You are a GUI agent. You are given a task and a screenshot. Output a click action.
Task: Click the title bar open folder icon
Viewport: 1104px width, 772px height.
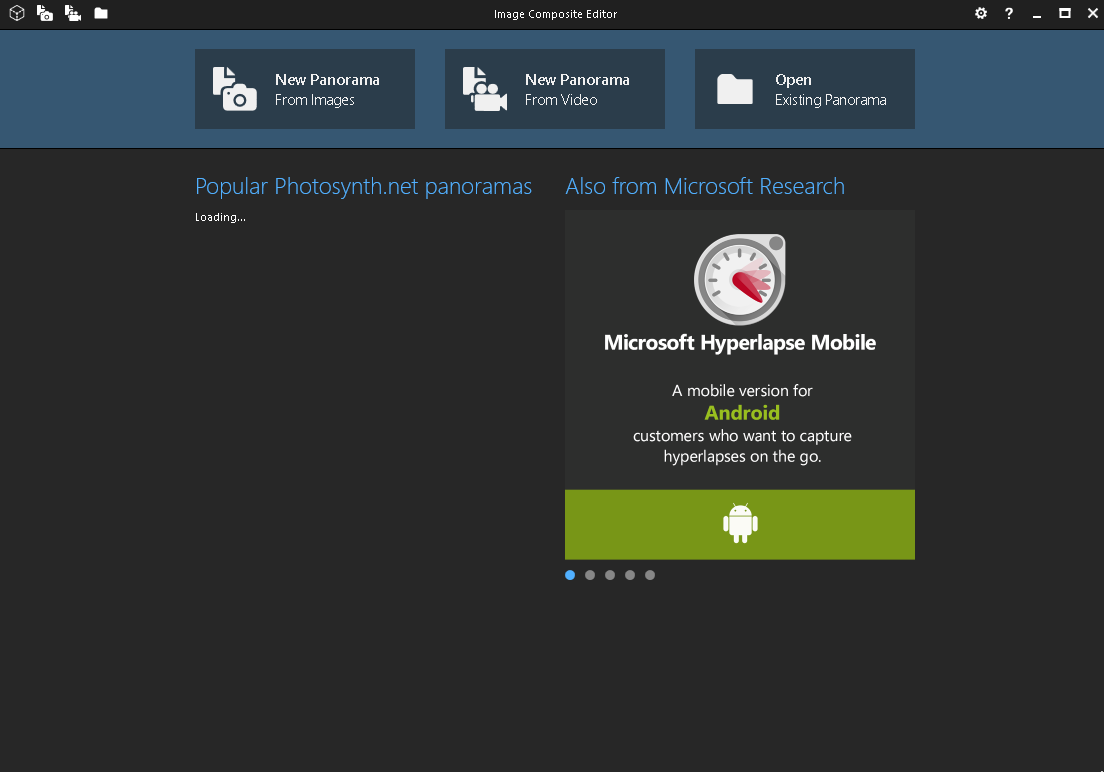click(101, 13)
